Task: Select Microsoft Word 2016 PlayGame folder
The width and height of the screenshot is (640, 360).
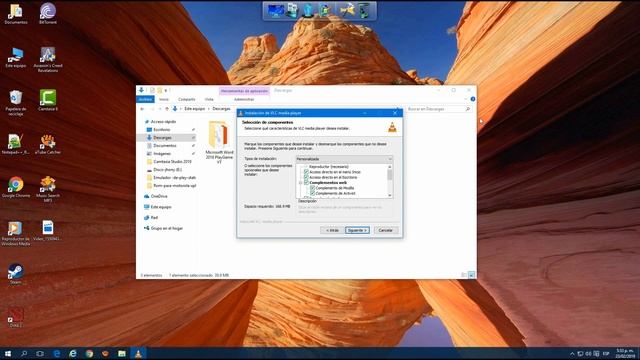Action: coord(219,142)
